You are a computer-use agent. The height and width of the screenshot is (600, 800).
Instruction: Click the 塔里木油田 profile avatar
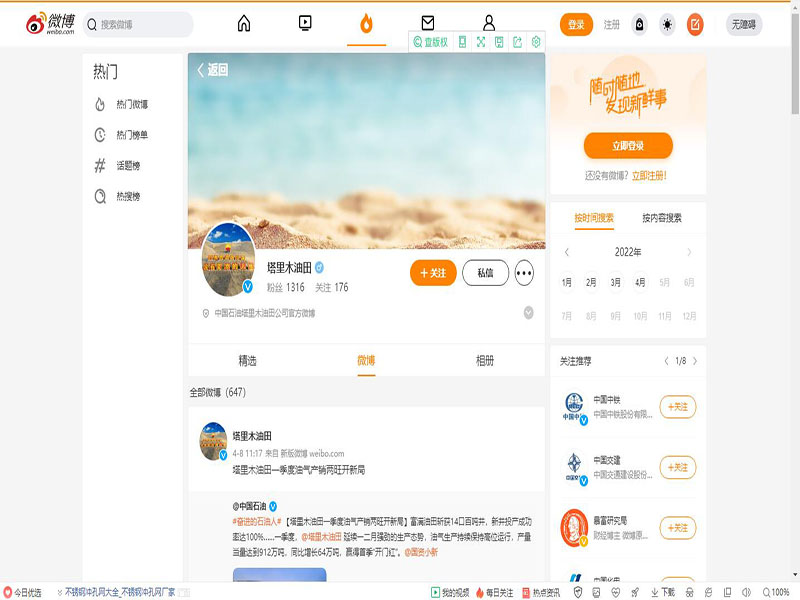229,260
